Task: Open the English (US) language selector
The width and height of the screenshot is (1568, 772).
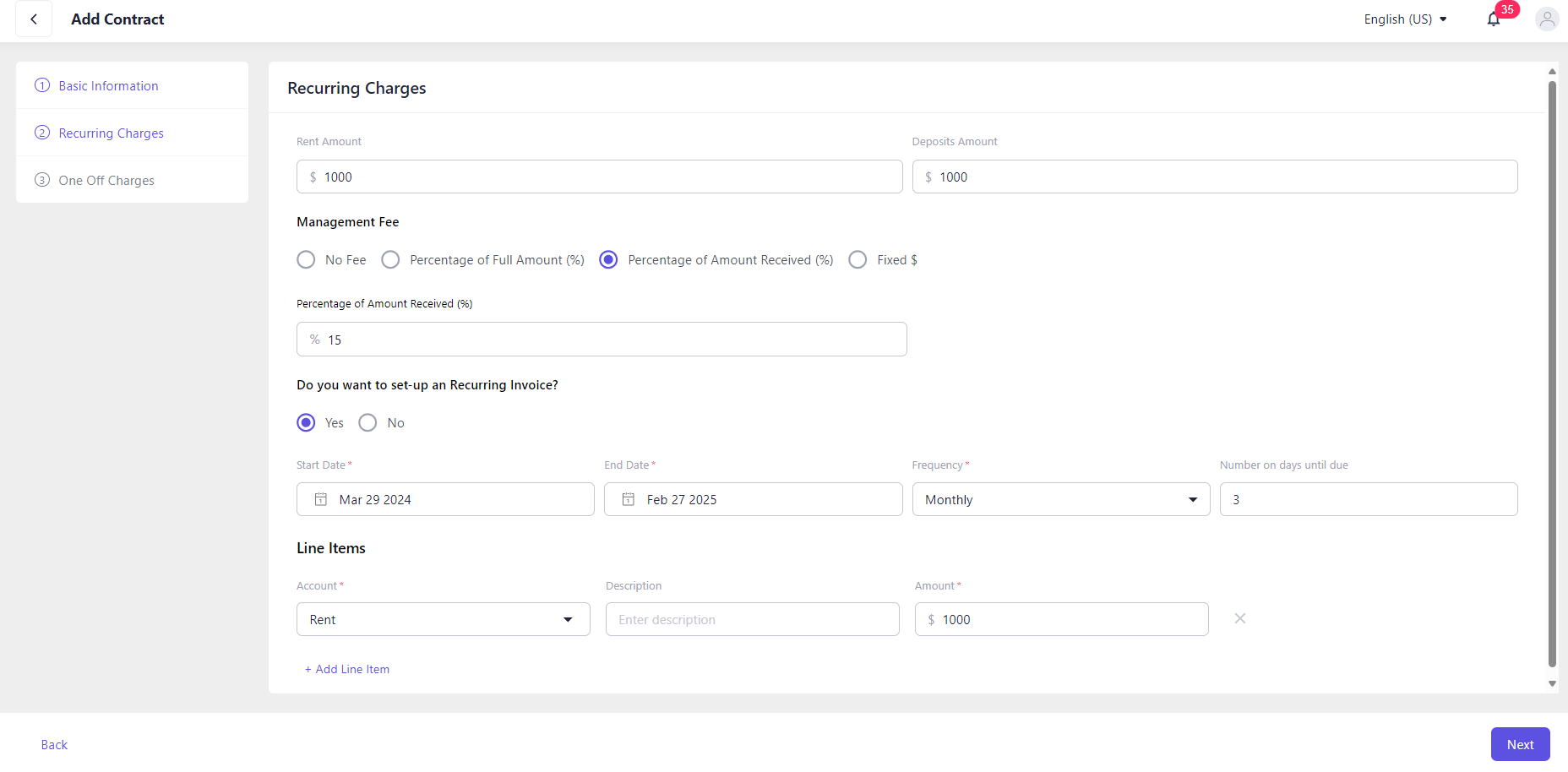Action: tap(1405, 19)
